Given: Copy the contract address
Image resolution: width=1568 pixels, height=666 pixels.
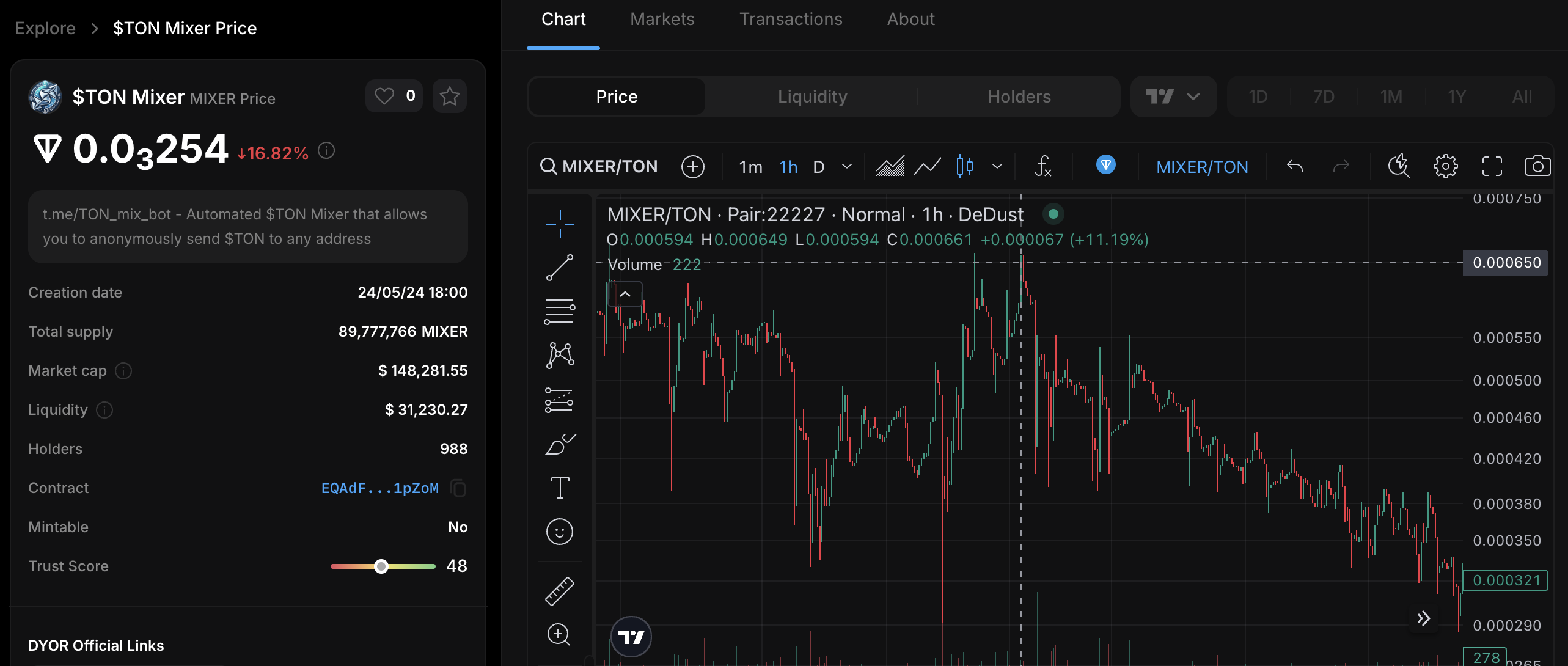Looking at the screenshot, I should pos(458,488).
